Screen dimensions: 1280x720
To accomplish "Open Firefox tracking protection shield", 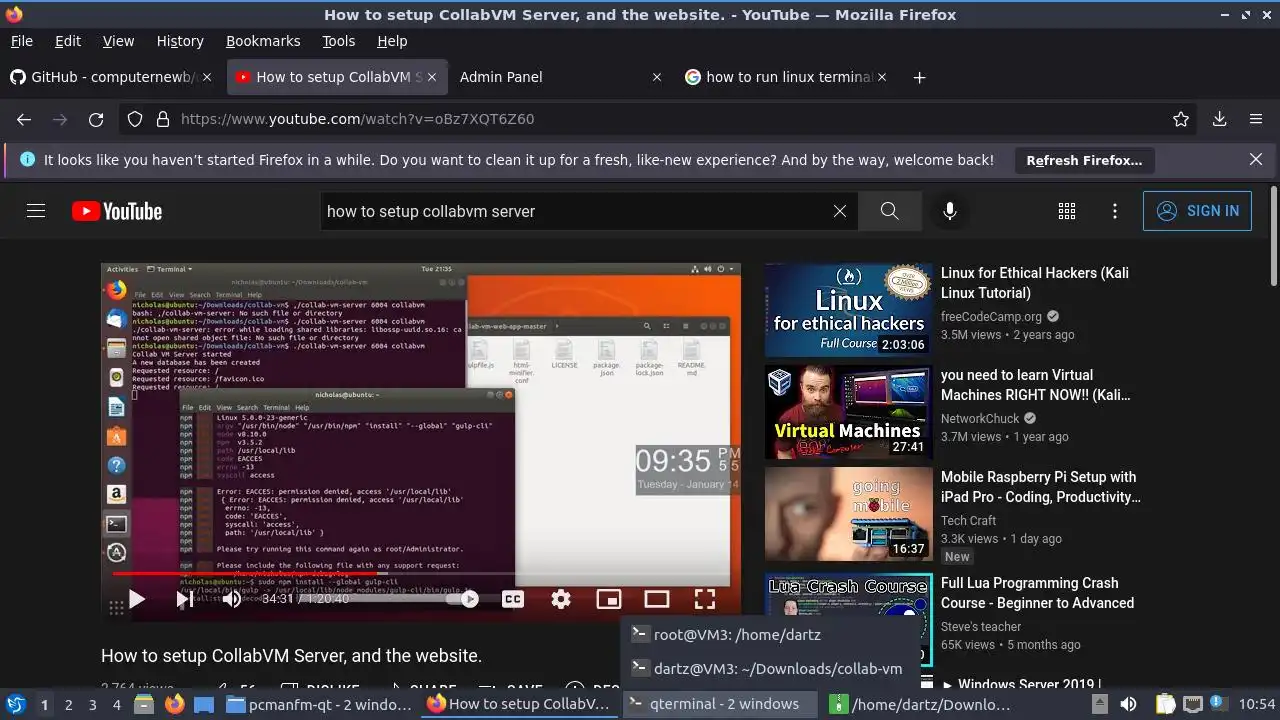I will 135,119.
